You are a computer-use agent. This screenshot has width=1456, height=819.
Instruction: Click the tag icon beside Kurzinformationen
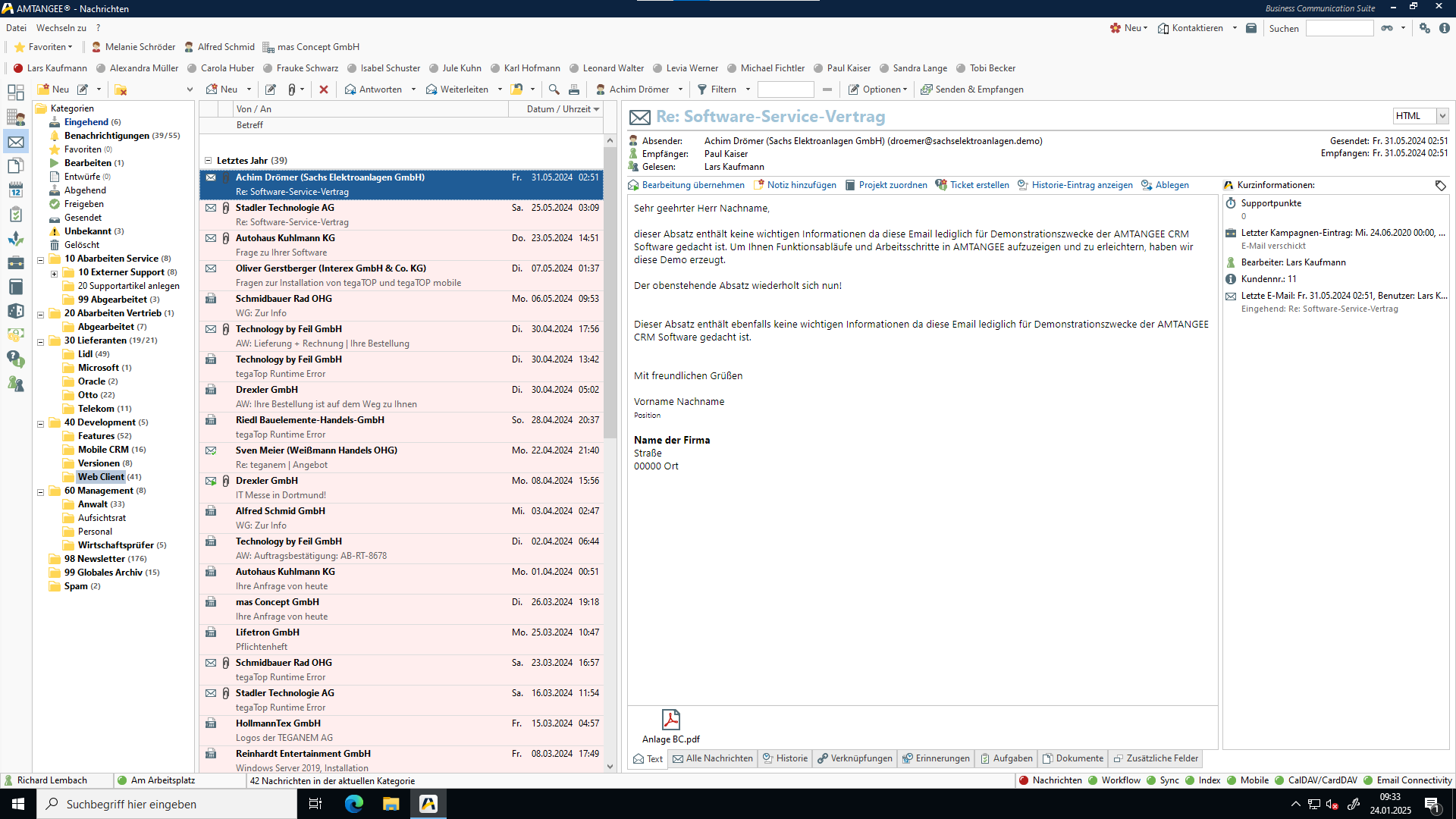(1440, 185)
